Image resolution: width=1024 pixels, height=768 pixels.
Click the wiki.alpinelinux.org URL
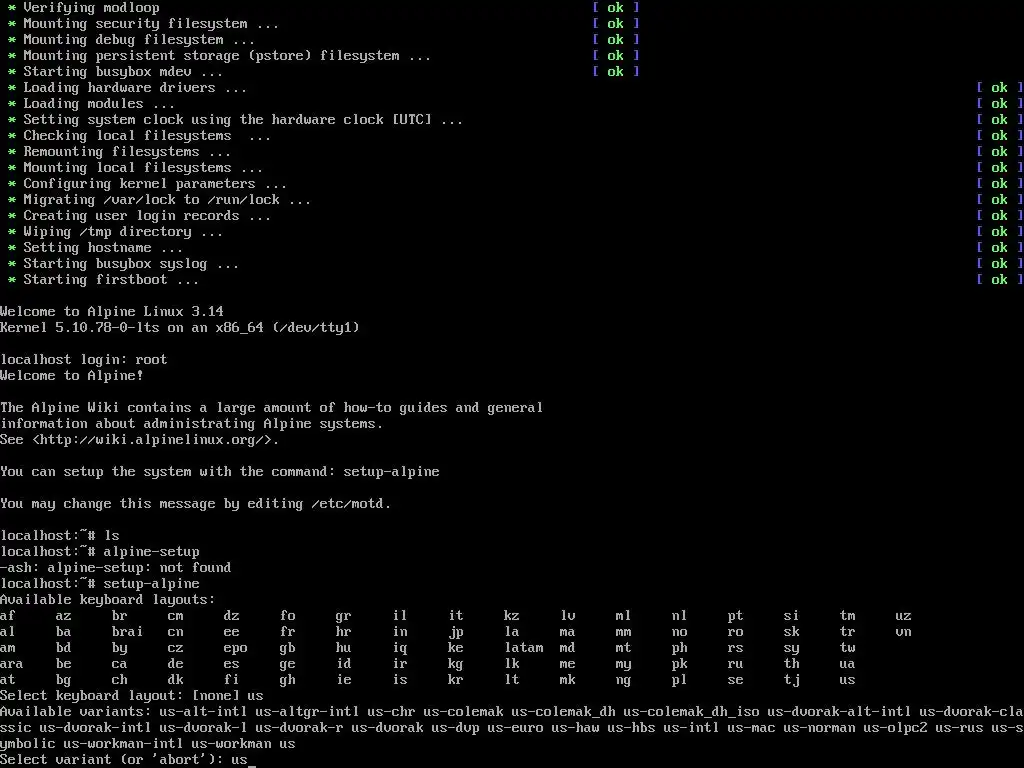pos(155,440)
